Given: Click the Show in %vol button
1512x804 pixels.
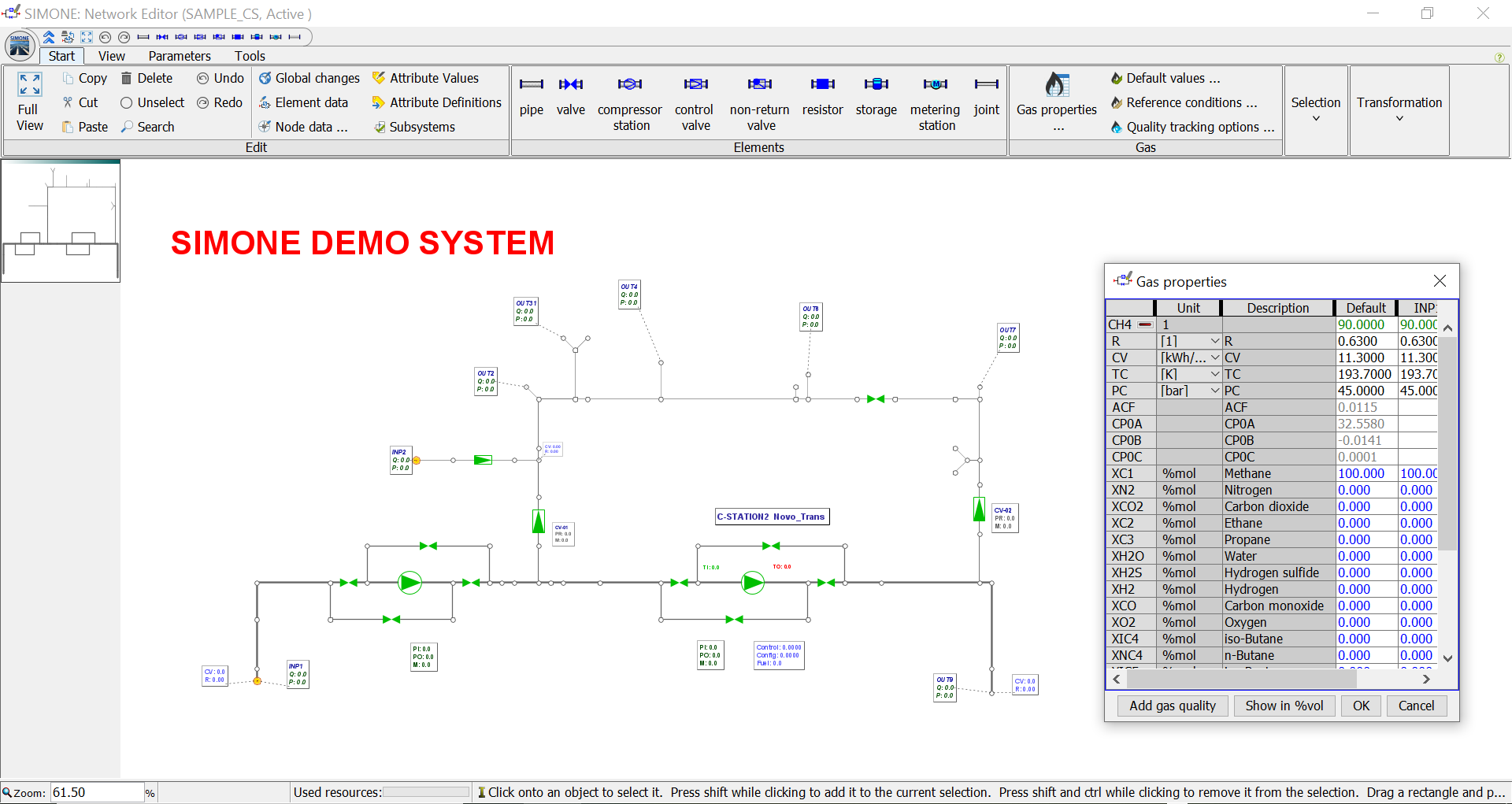Looking at the screenshot, I should click(1284, 706).
